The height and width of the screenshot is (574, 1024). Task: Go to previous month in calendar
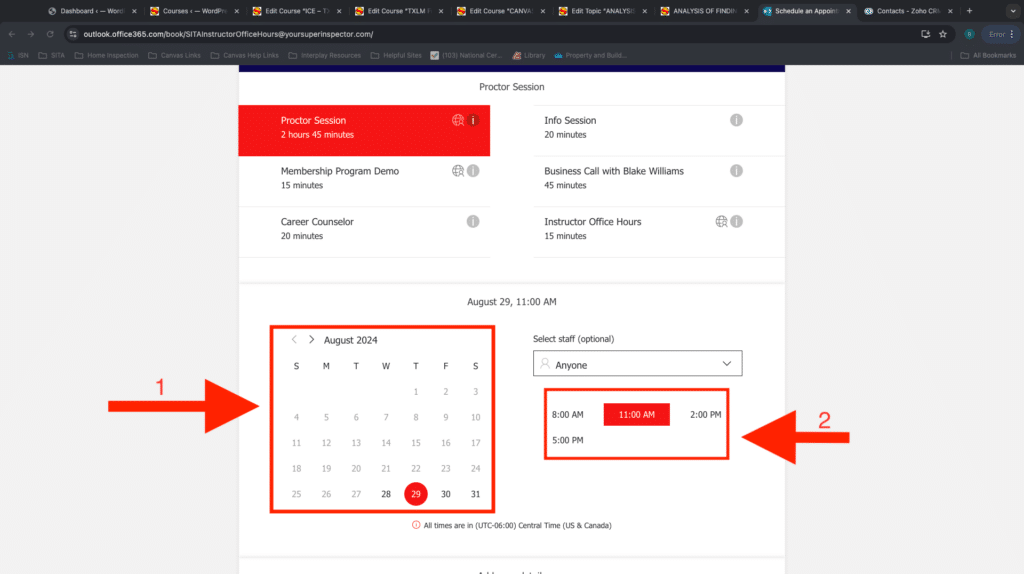tap(294, 340)
